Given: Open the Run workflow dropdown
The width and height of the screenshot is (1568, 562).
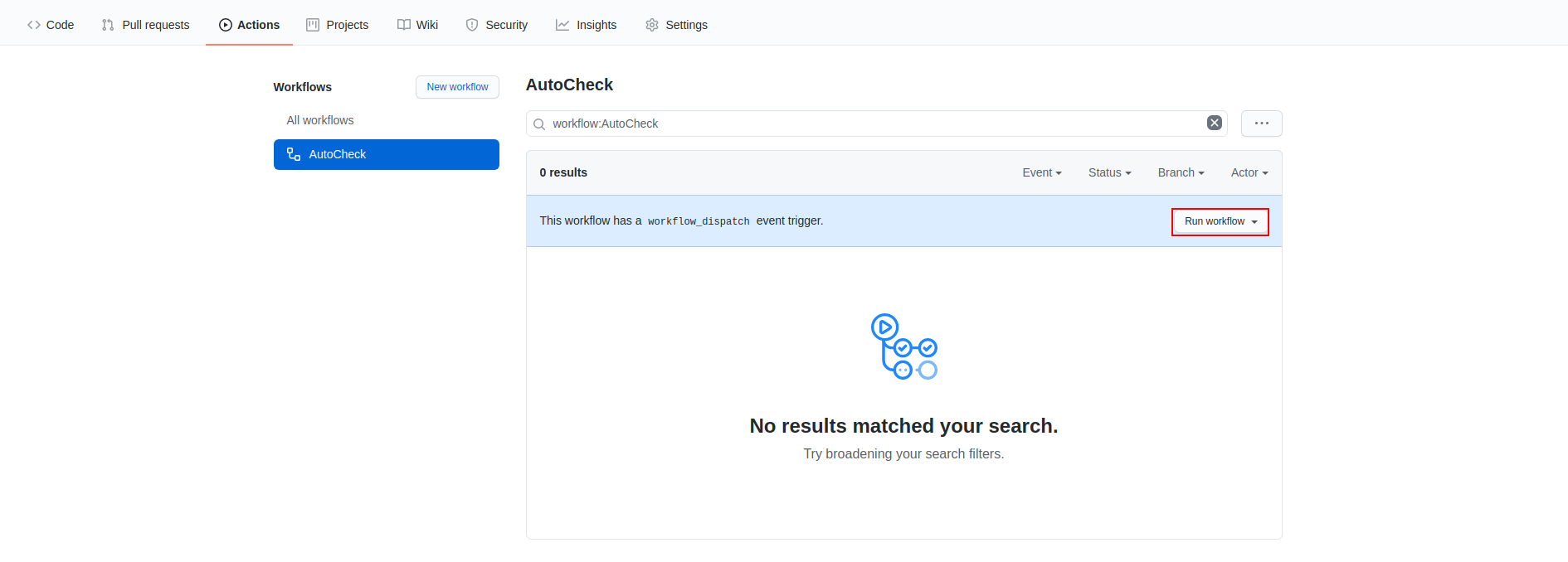Looking at the screenshot, I should pos(1220,221).
